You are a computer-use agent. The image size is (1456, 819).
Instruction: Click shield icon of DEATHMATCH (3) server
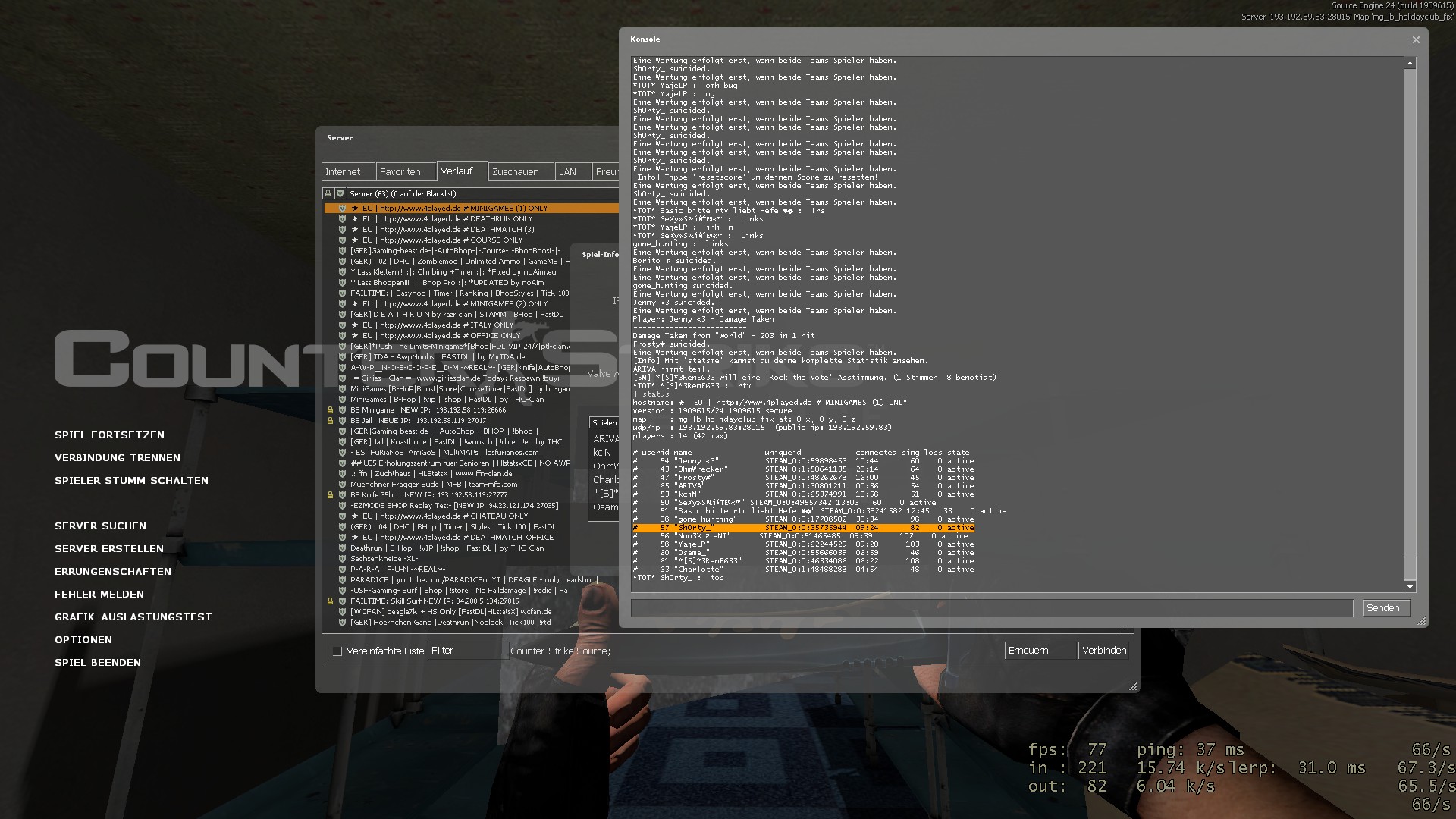coord(342,229)
